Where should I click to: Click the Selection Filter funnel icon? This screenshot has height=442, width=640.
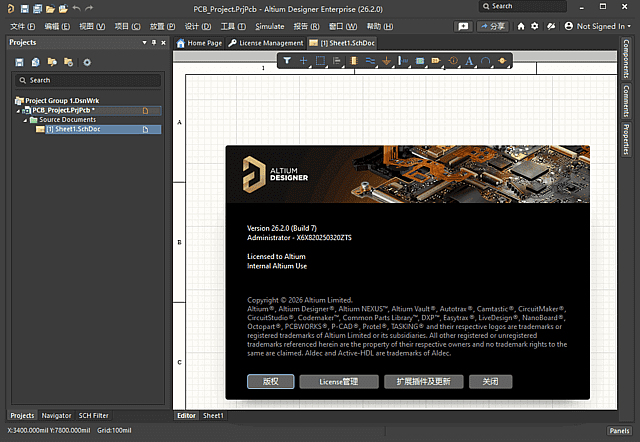287,61
